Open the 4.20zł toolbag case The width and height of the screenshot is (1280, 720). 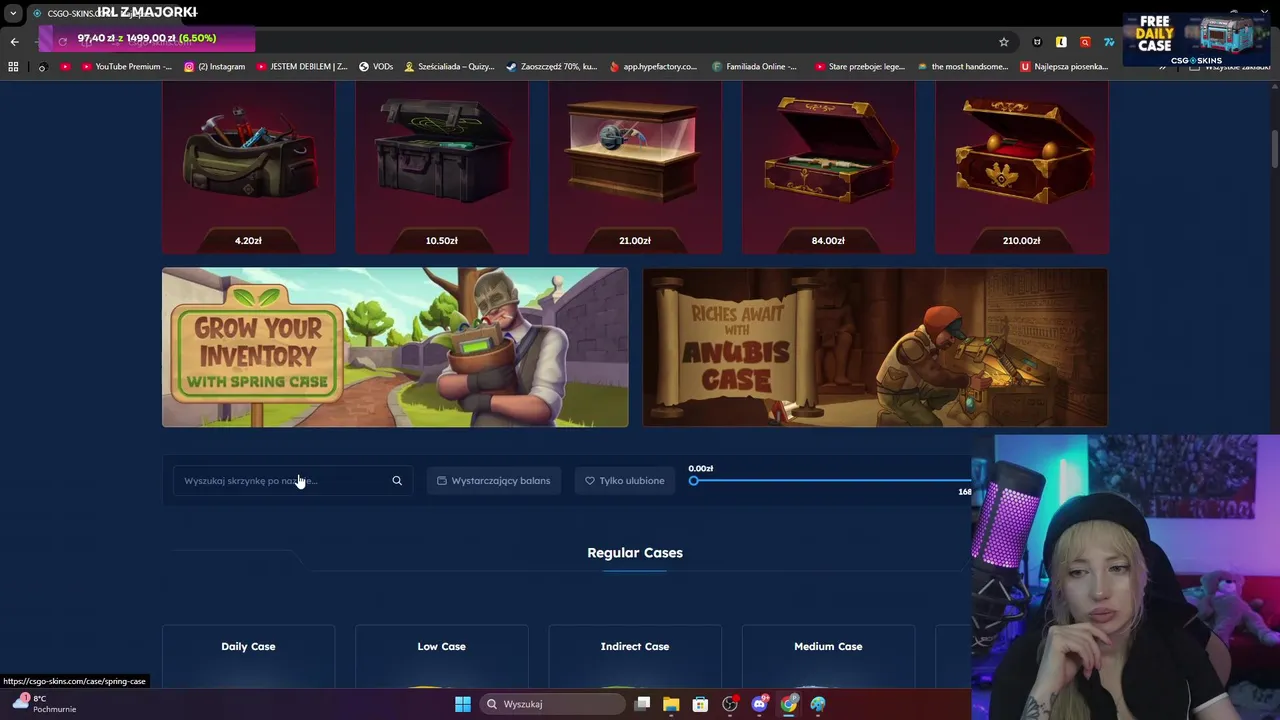click(248, 167)
